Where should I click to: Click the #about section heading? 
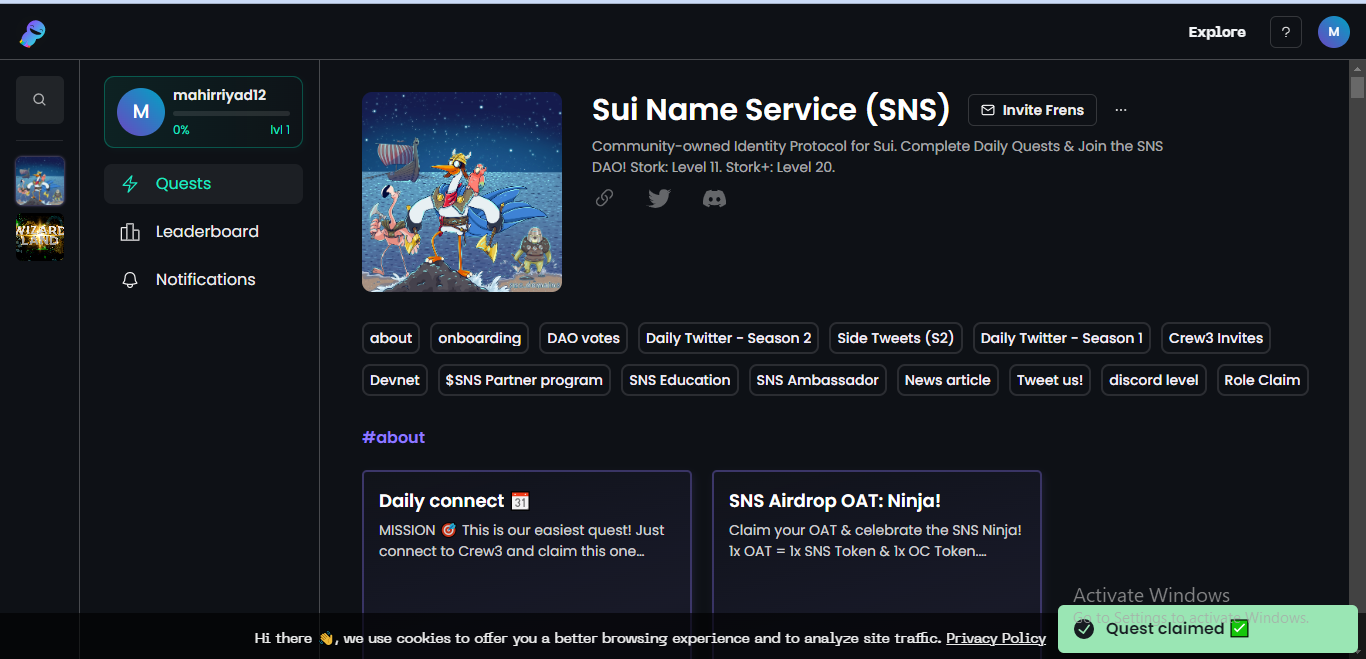(394, 437)
